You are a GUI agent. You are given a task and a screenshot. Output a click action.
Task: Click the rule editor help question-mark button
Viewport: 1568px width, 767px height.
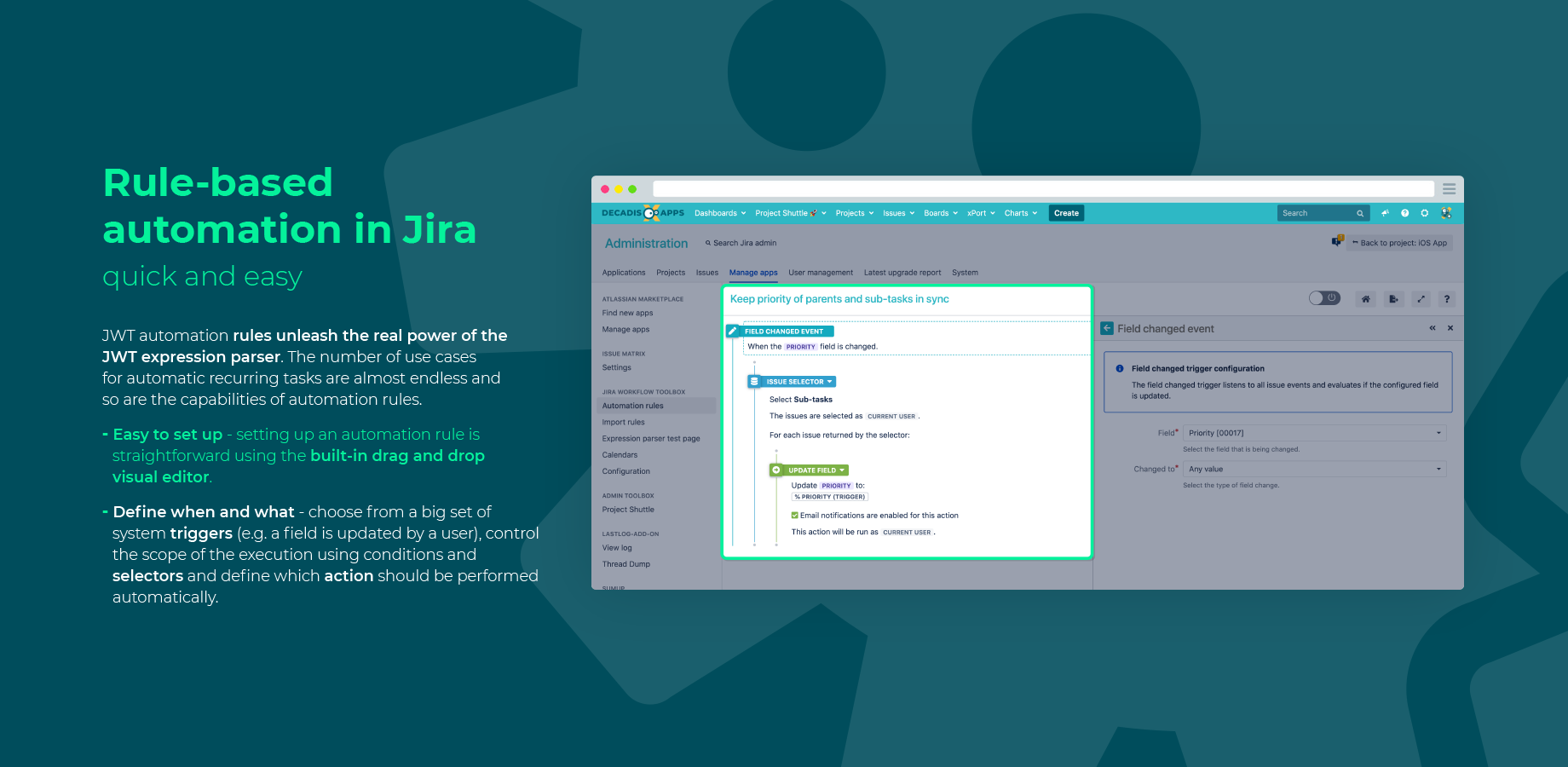point(1447,299)
